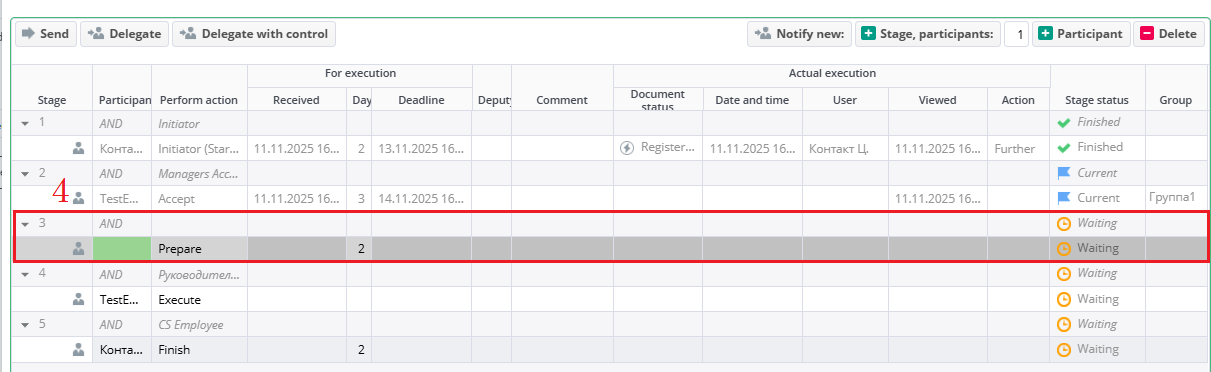This screenshot has height=372, width=1211.
Task: Click the Stage column header
Action: click(x=52, y=100)
